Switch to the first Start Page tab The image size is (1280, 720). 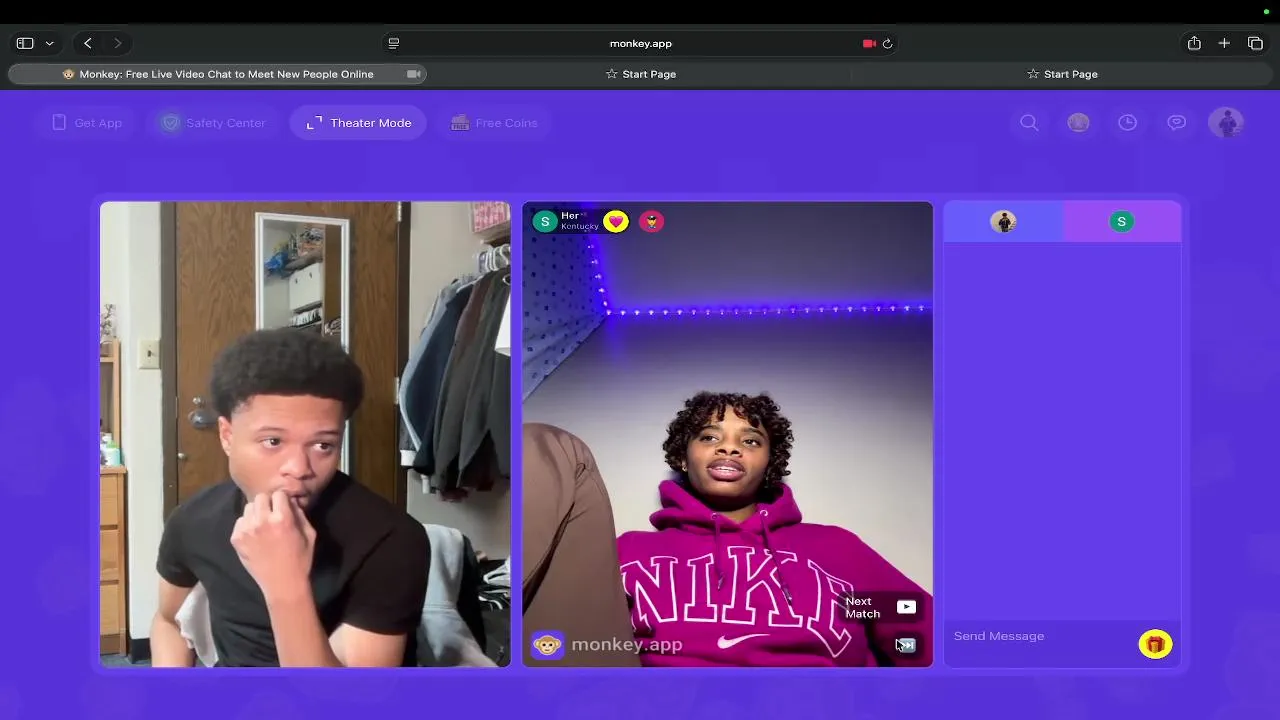pyautogui.click(x=641, y=74)
